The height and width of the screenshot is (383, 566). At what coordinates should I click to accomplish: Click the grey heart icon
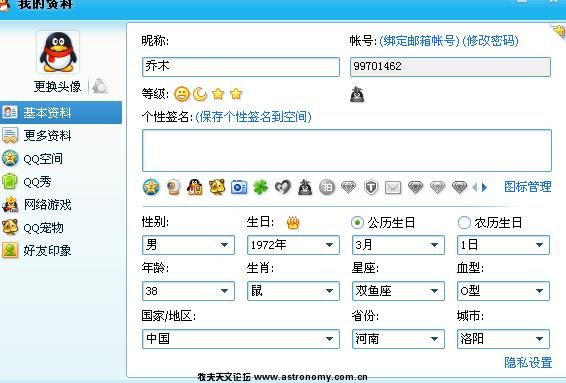pos(283,187)
